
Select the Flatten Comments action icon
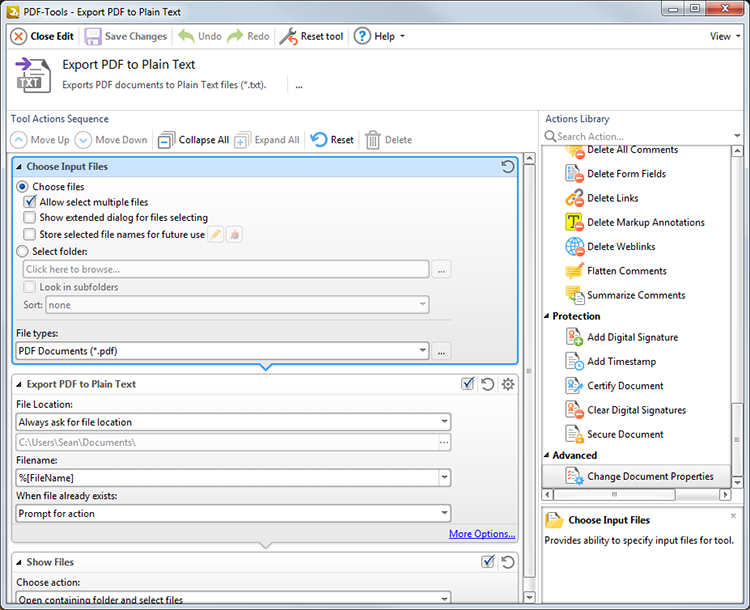tap(574, 271)
